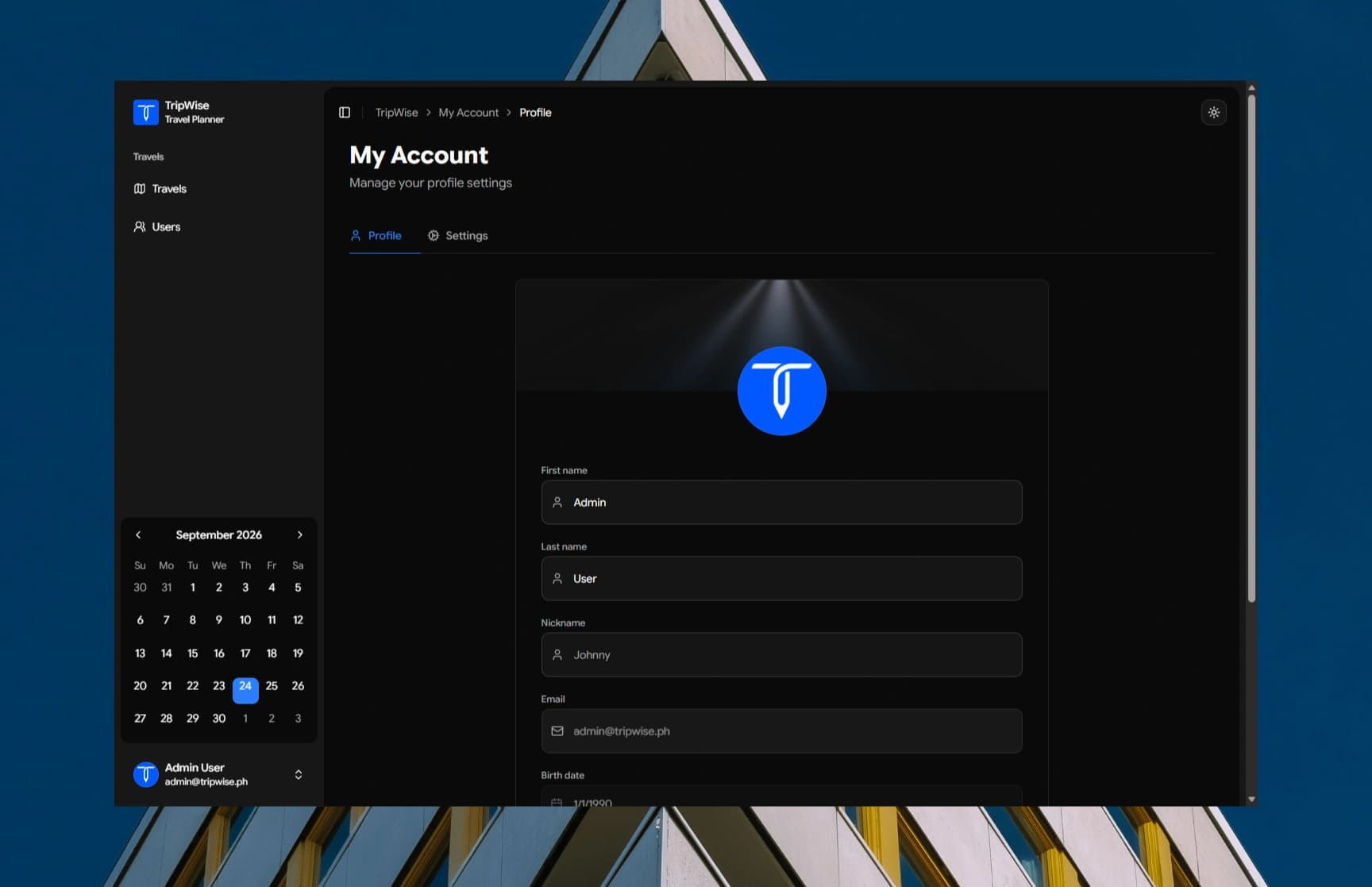Click the scrollbar down arrow
The image size is (1372, 887).
pyautogui.click(x=1251, y=800)
